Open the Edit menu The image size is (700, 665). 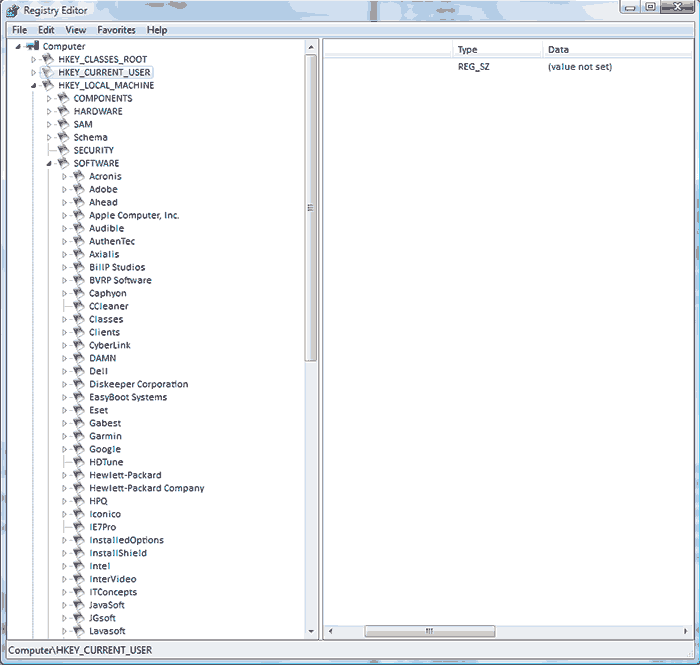coord(46,30)
